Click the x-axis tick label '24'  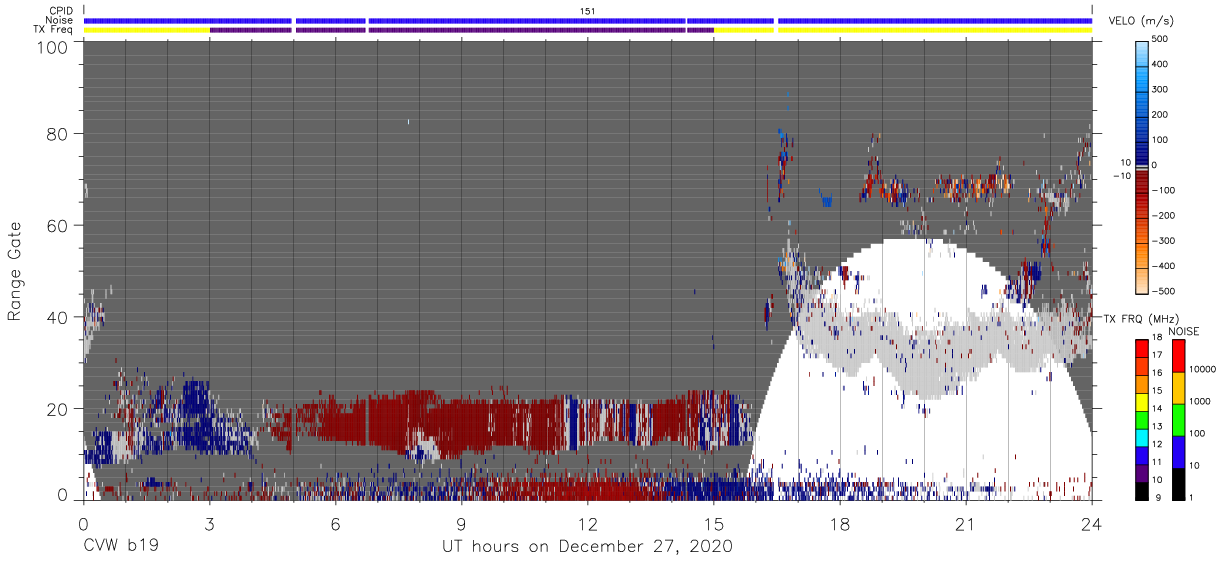pyautogui.click(x=1091, y=524)
